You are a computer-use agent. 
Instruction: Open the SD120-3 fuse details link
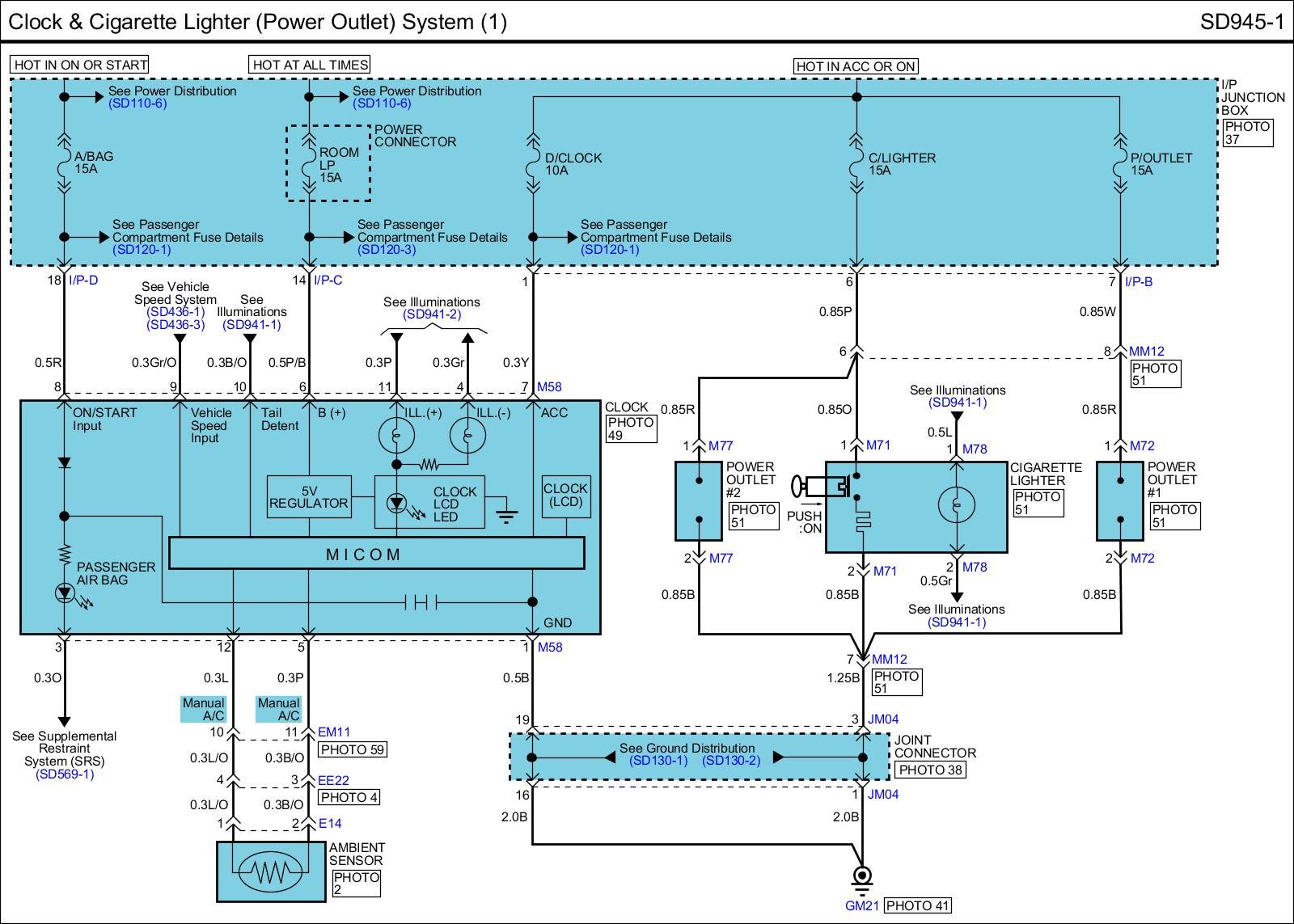click(x=386, y=250)
